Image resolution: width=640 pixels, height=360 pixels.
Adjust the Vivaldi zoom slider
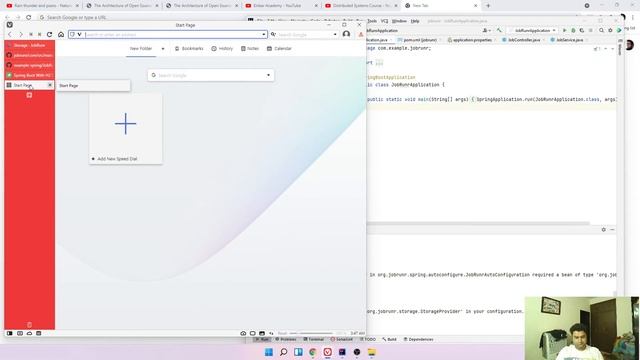click(311, 333)
